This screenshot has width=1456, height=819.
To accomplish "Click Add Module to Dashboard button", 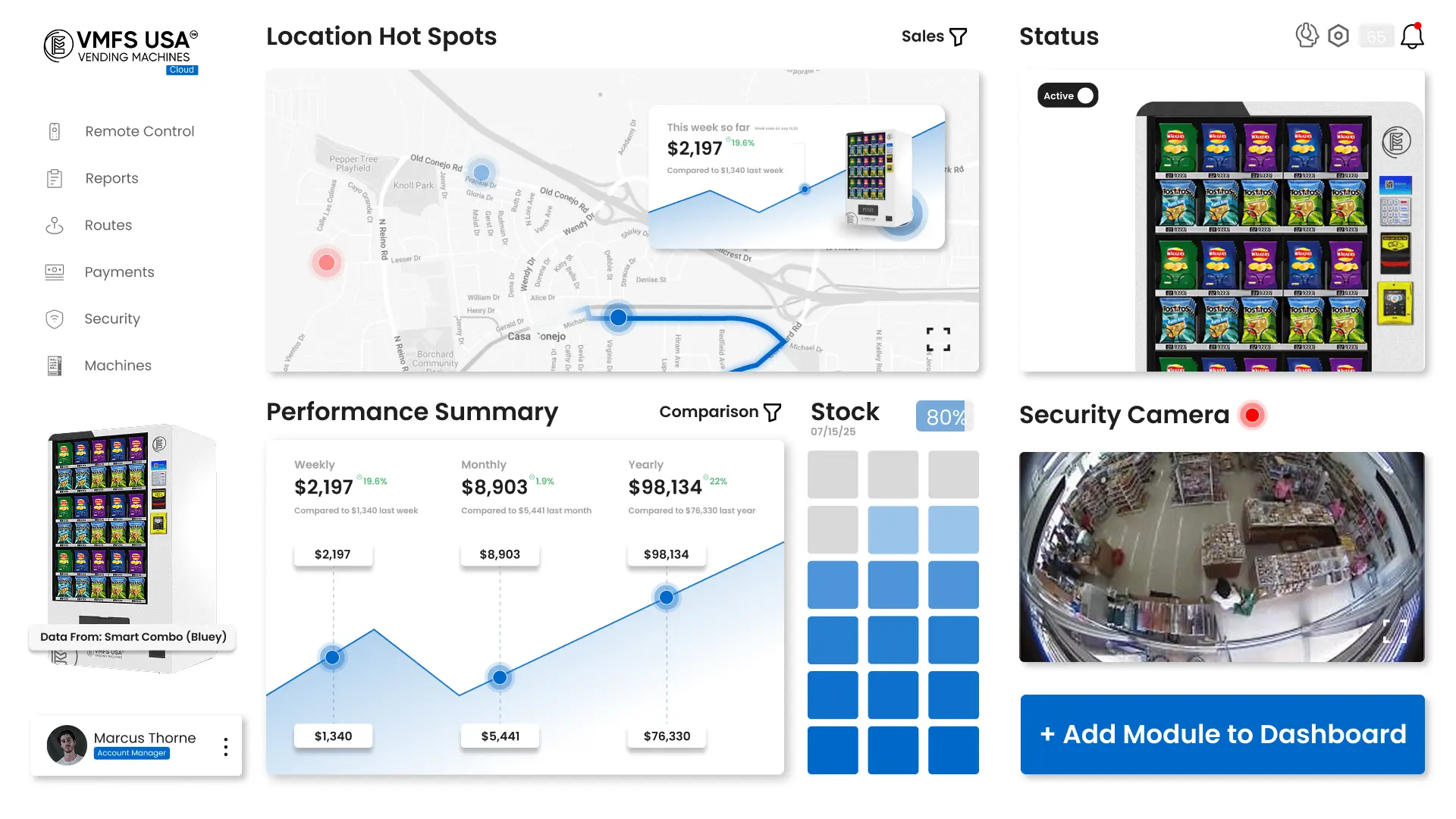I will pos(1222,734).
